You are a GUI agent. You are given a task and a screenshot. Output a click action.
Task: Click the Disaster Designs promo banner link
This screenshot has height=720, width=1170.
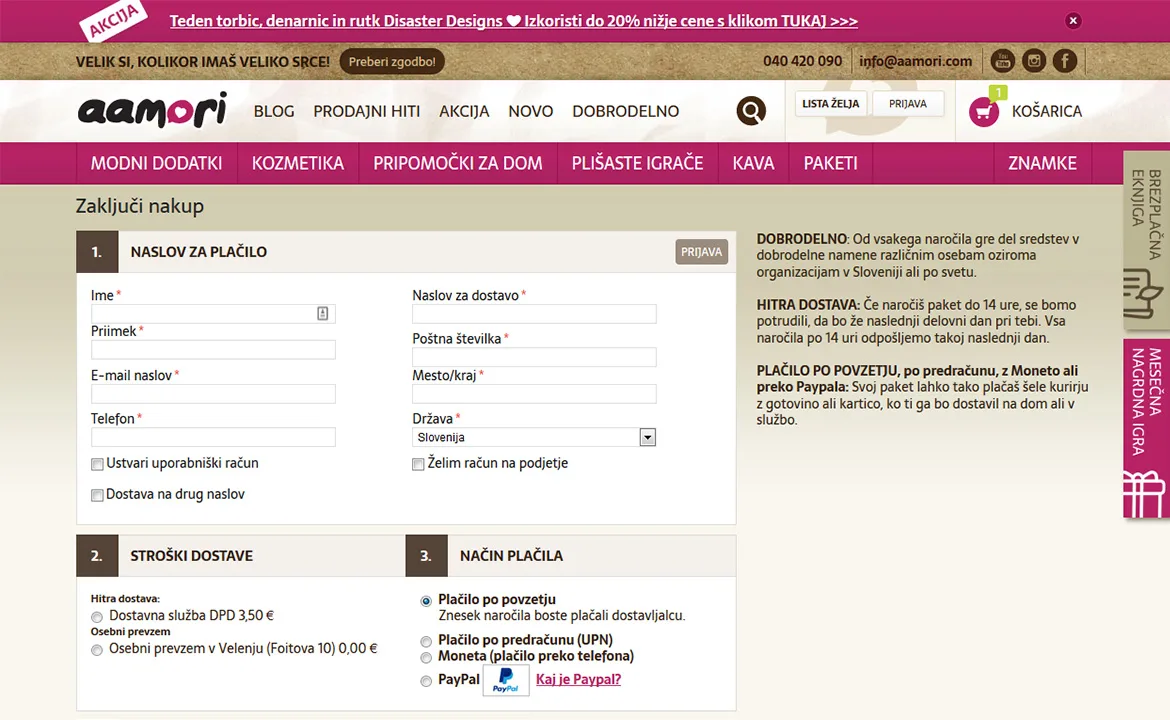click(513, 21)
